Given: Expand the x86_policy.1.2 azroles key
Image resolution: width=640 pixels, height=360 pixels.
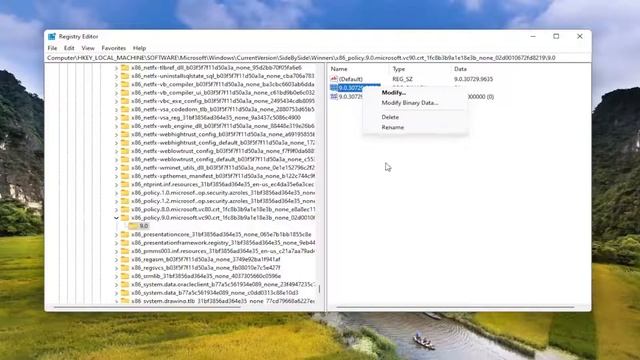Looking at the screenshot, I should 116,201.
